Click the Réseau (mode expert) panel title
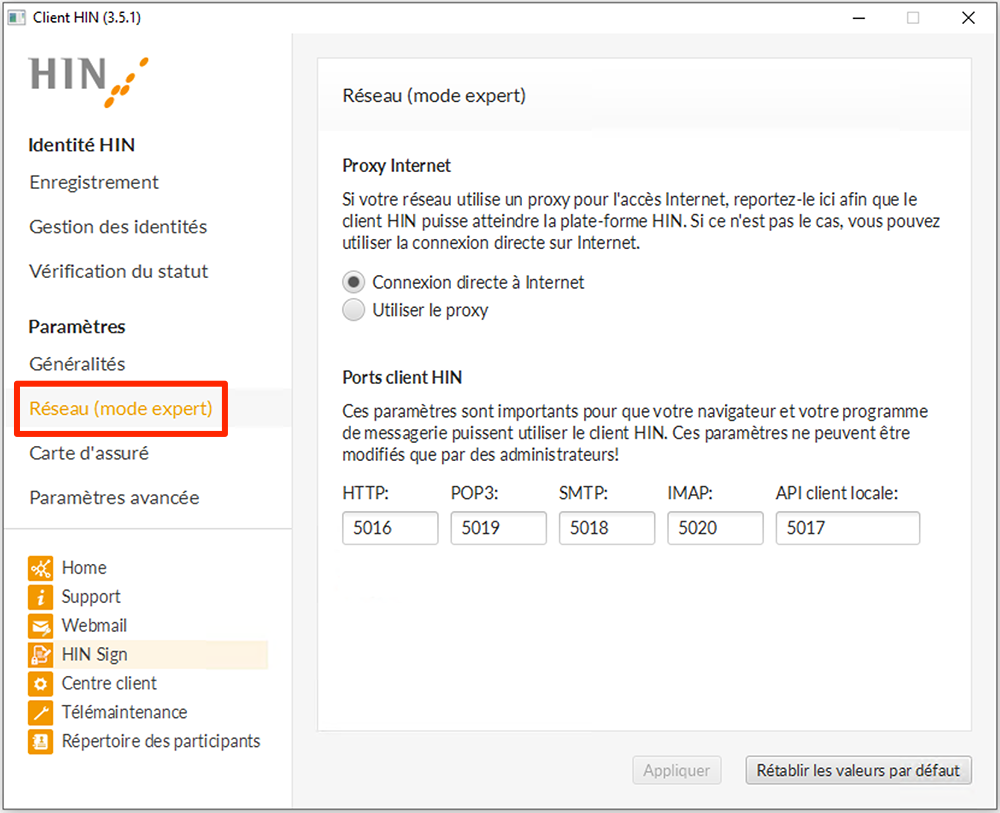Image resolution: width=1000 pixels, height=813 pixels. point(434,96)
